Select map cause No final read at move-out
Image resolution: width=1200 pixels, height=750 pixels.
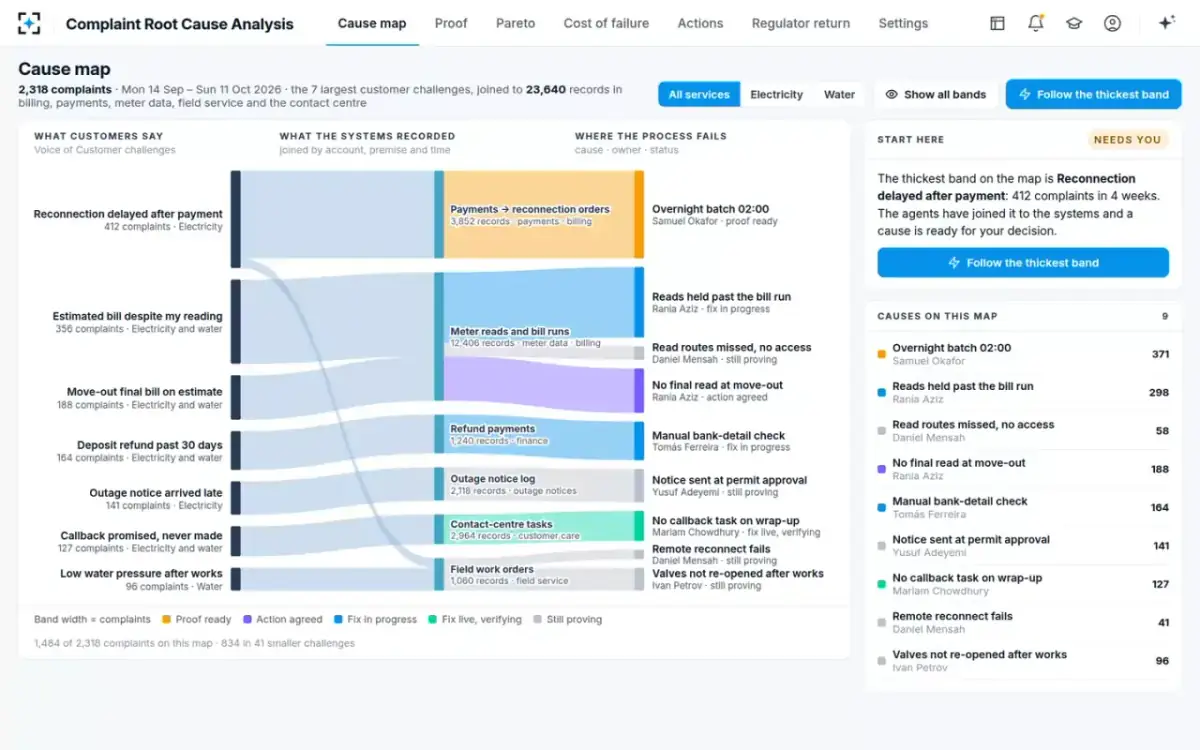pyautogui.click(x=717, y=390)
